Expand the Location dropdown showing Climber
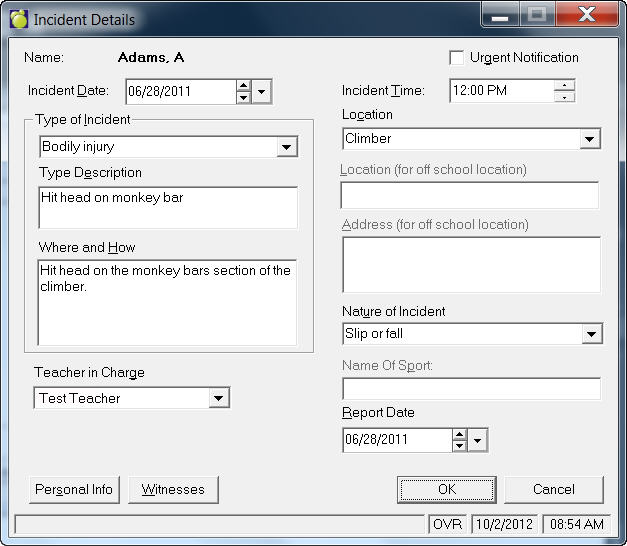This screenshot has width=627, height=546. 589,139
